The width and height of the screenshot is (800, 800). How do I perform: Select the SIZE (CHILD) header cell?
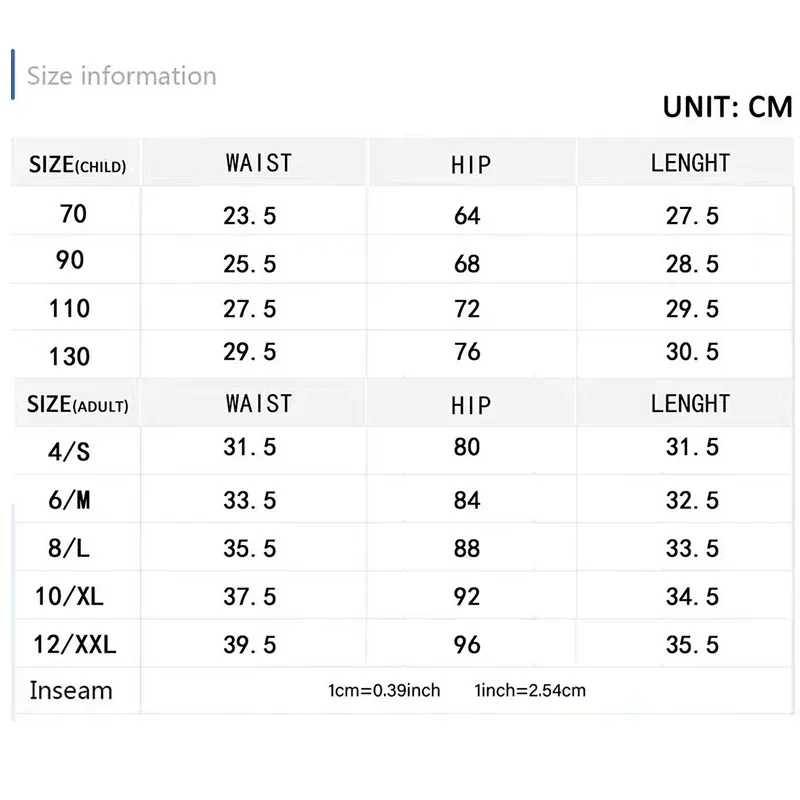pos(77,164)
